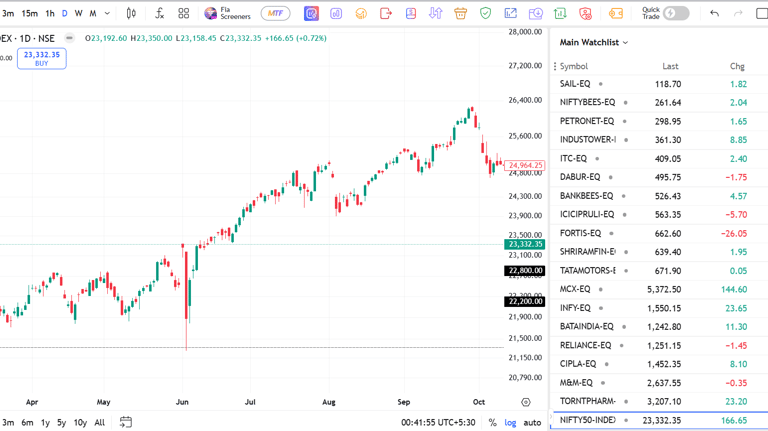Open the orange wallet icon
Viewport: 768px width, 431px height.
click(616, 14)
